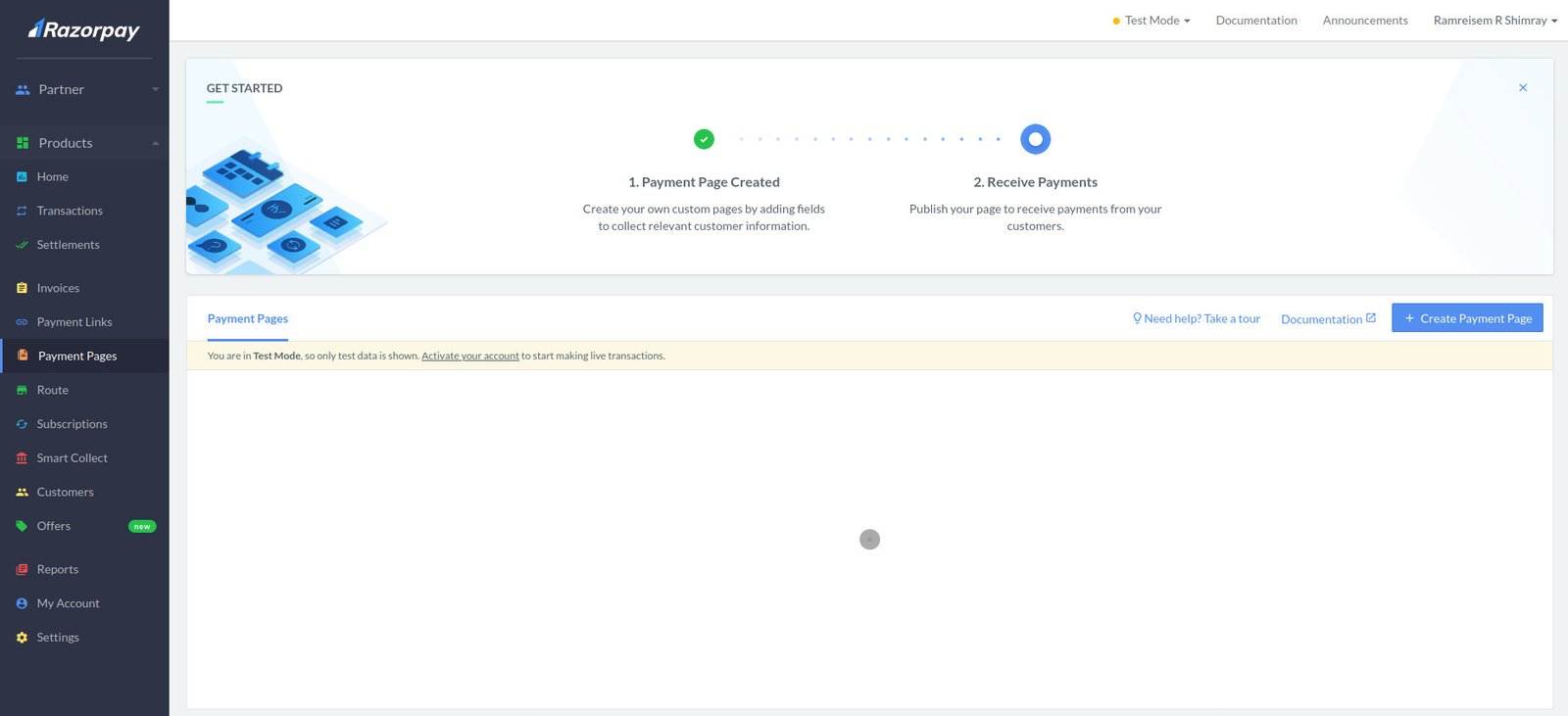The width and height of the screenshot is (1568, 716).
Task: Click Create Payment Page button
Action: click(x=1467, y=318)
